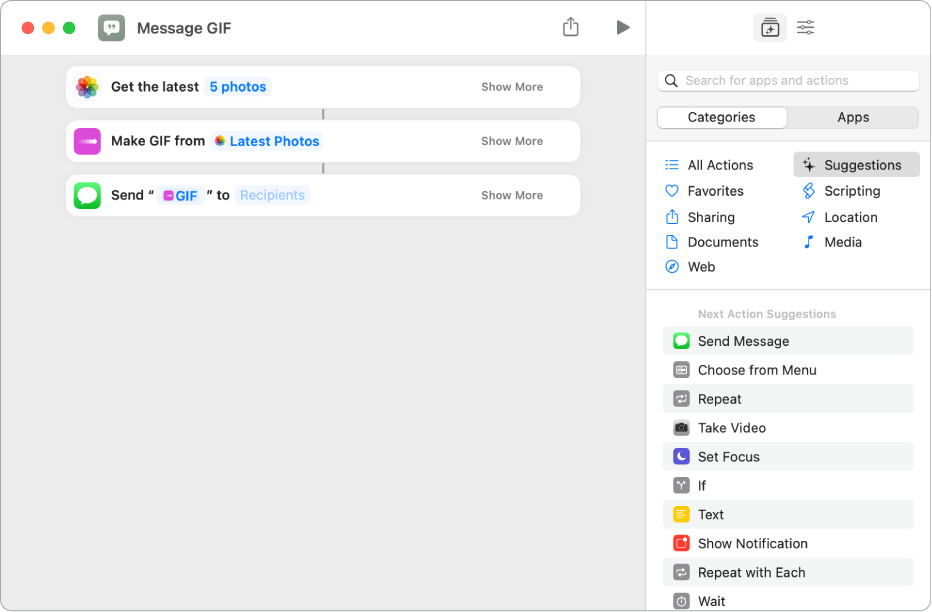Image resolution: width=932 pixels, height=612 pixels.
Task: Open the Action Library panel icon
Action: click(x=769, y=28)
